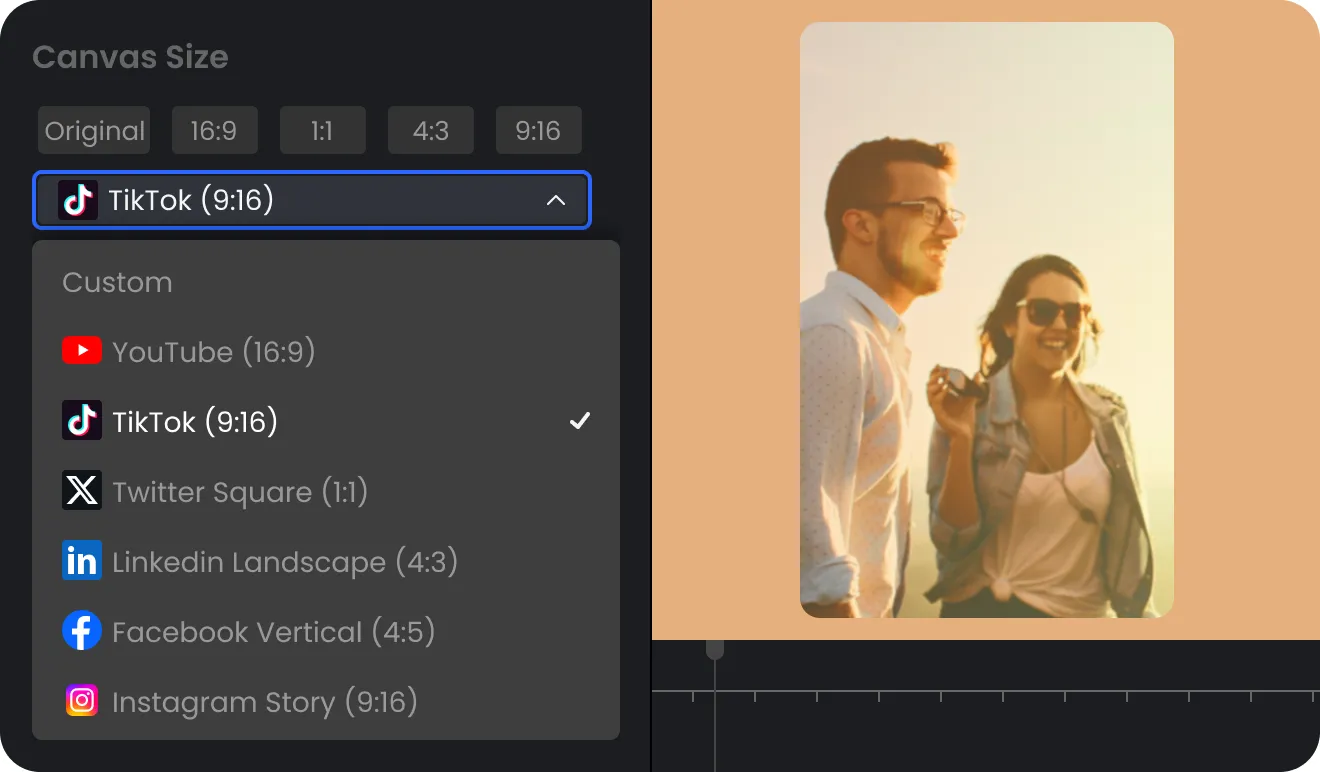Switch canvas to 16:9 aspect ratio
Image resolution: width=1320 pixels, height=772 pixels.
pos(214,131)
